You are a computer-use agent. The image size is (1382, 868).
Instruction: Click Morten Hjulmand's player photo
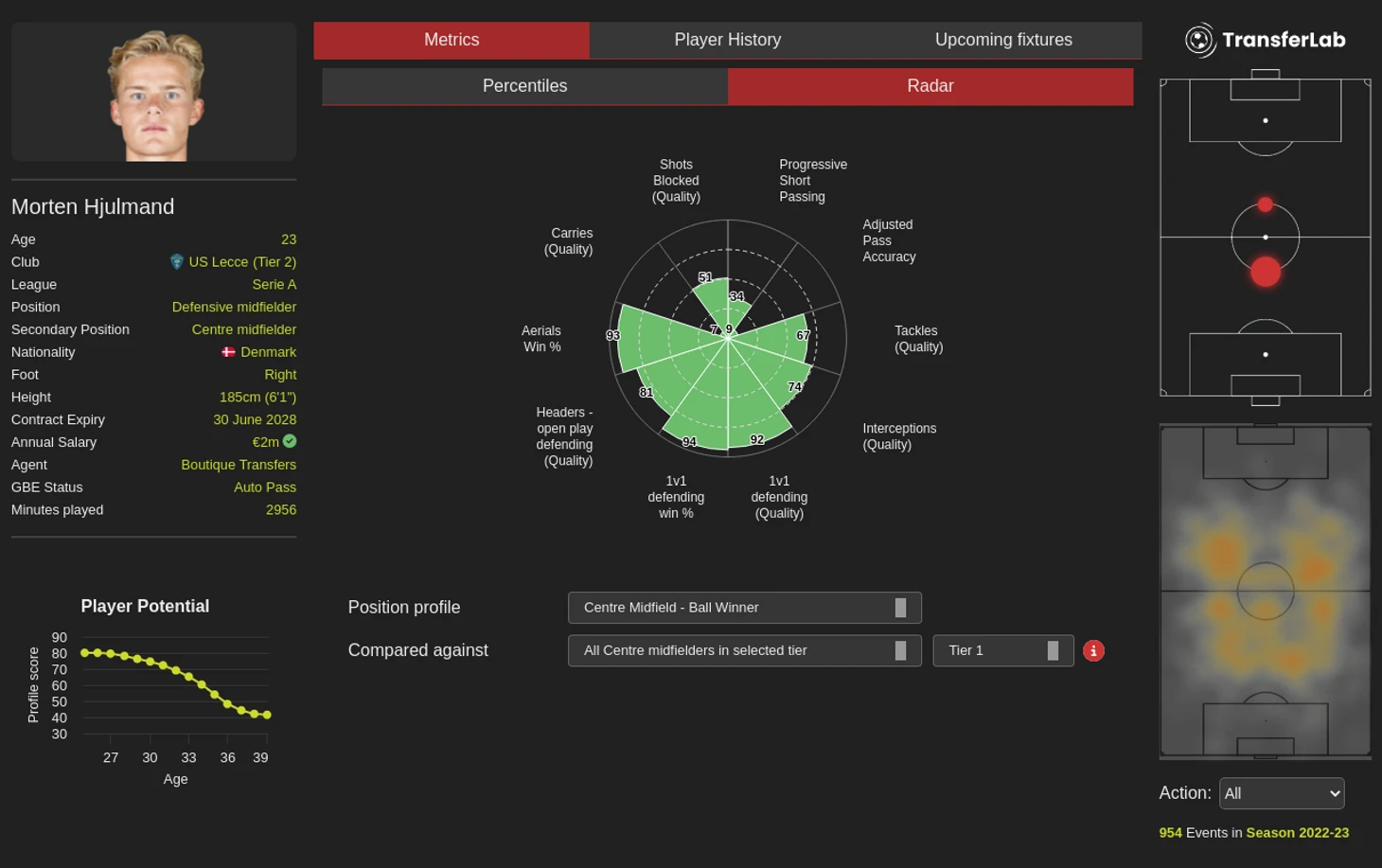pyautogui.click(x=154, y=93)
